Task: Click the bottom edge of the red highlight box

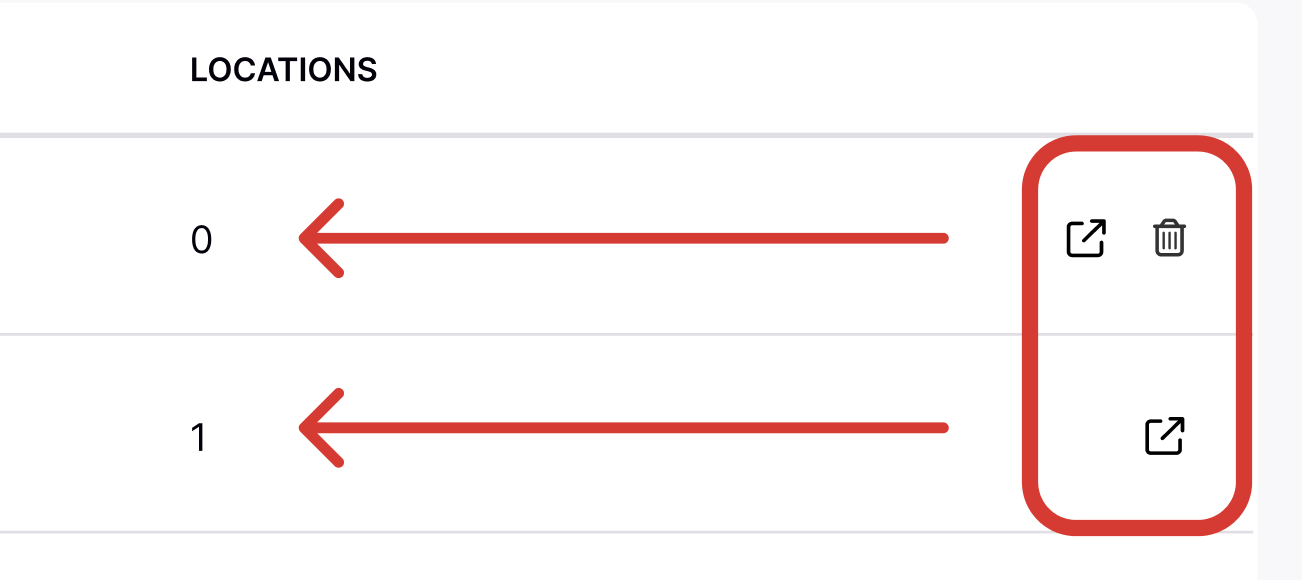Action: pos(1136,527)
